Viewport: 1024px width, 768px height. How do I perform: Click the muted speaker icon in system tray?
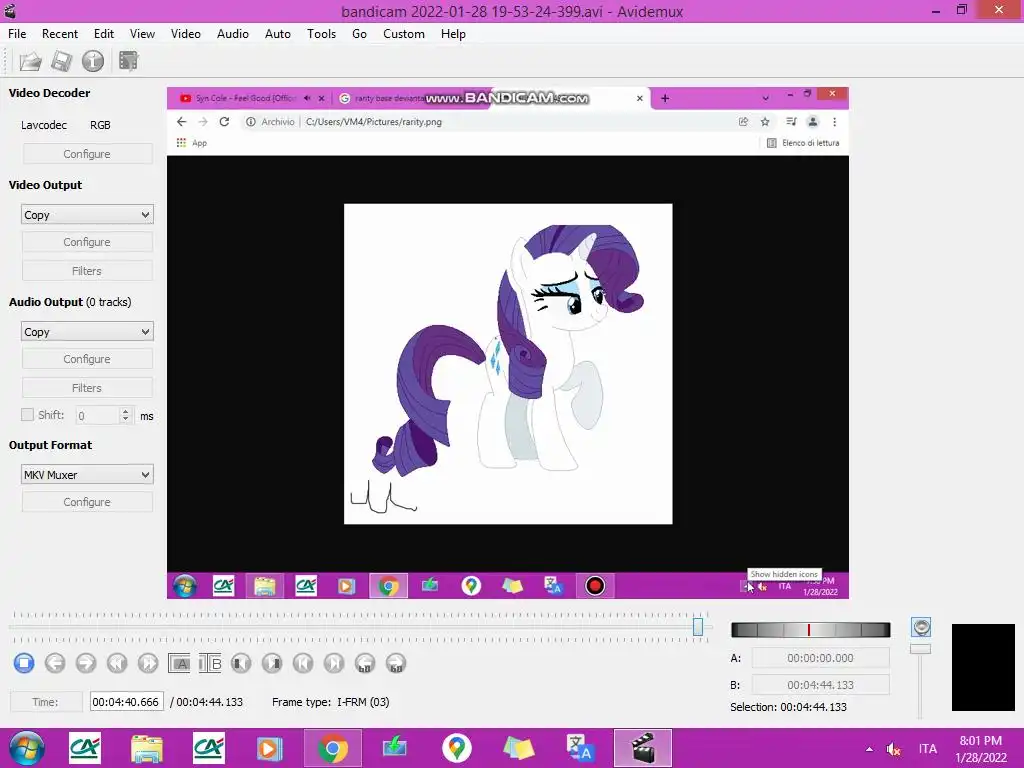tap(893, 749)
